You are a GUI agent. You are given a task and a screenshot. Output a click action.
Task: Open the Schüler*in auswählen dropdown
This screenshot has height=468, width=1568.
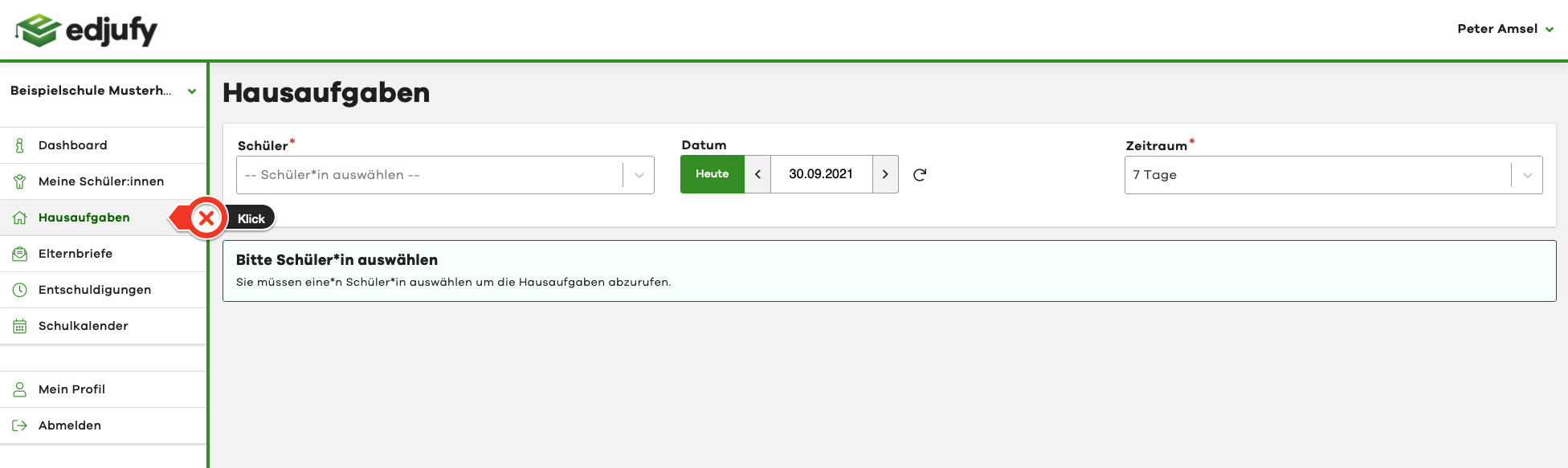[x=445, y=175]
